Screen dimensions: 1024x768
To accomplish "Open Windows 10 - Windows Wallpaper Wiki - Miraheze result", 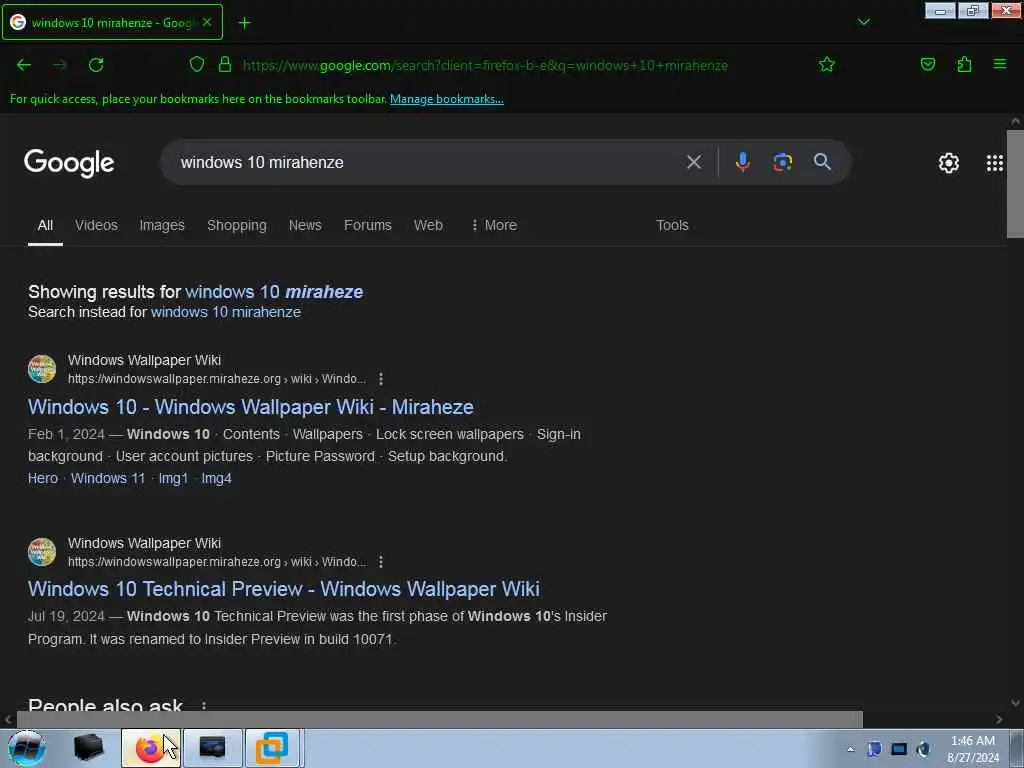I will point(250,407).
